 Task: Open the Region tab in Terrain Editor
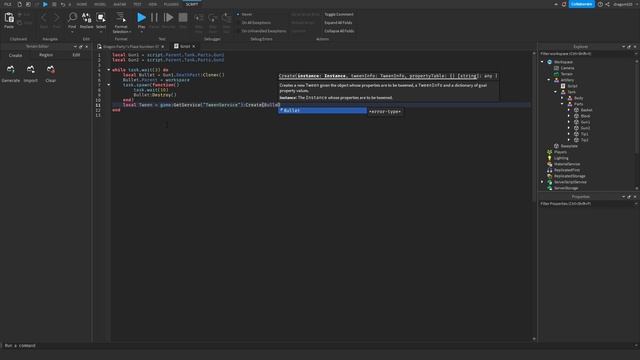coord(46,55)
